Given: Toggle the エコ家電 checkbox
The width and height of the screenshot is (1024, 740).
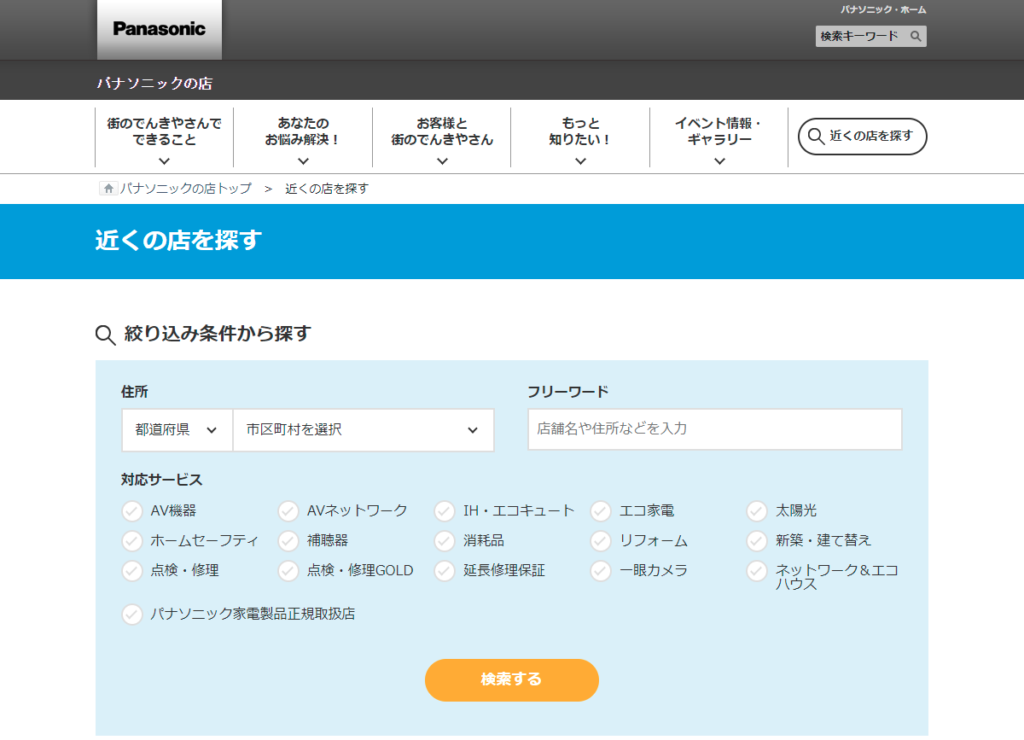Looking at the screenshot, I should [x=600, y=511].
